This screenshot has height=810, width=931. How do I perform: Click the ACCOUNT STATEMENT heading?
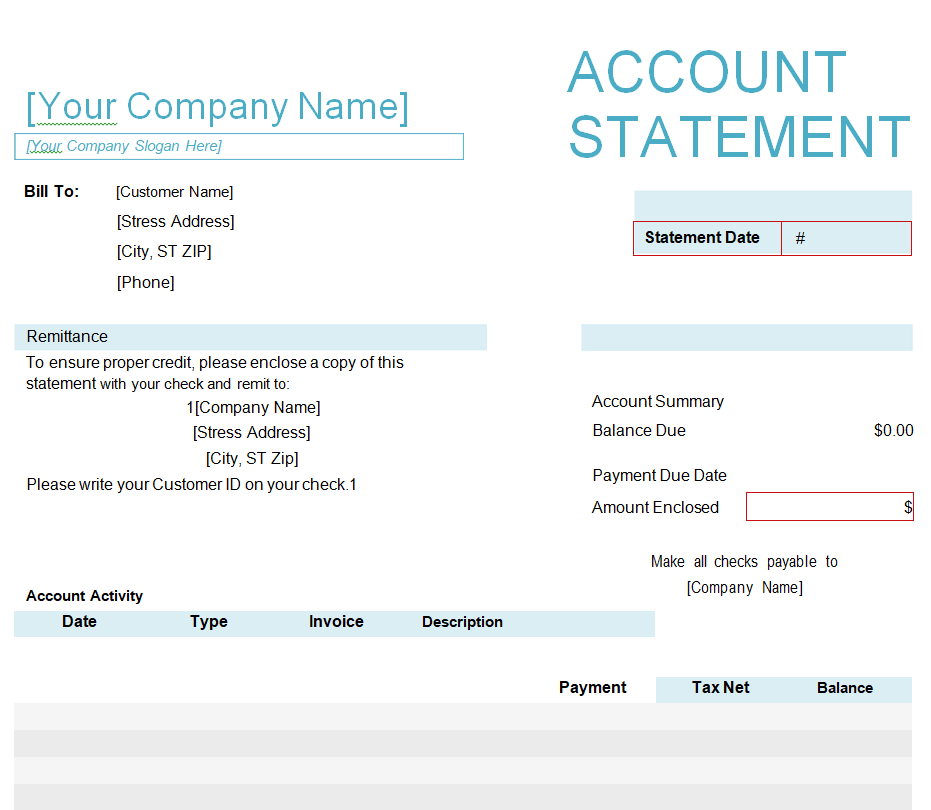[739, 104]
